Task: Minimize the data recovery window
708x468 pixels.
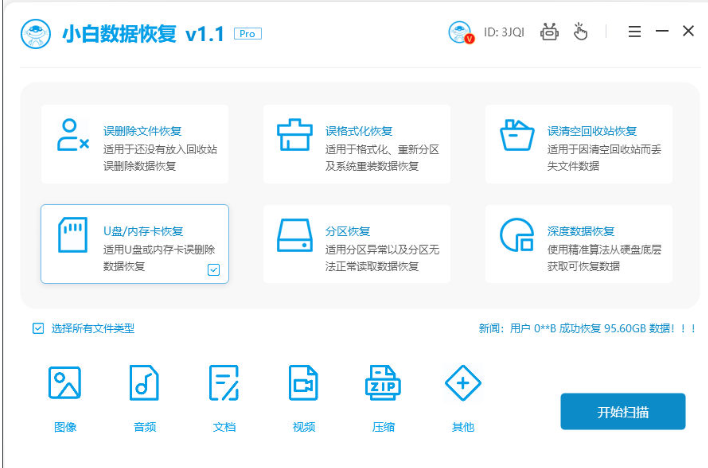Action: pyautogui.click(x=662, y=31)
